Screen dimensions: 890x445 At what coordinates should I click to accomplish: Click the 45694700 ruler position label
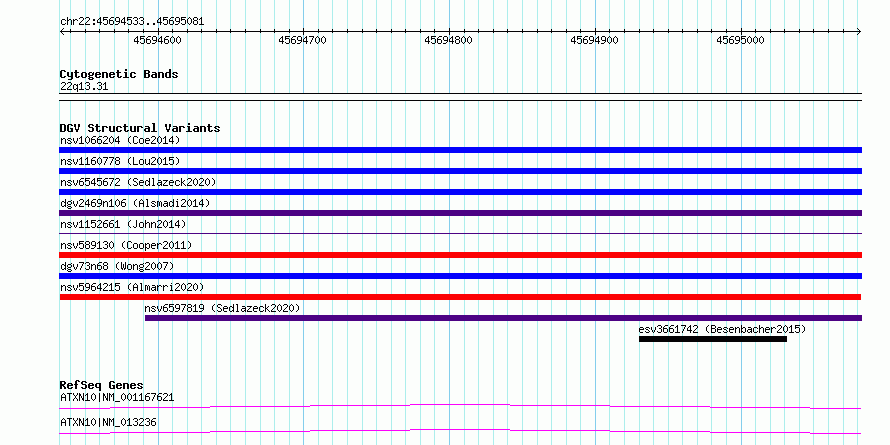[303, 40]
